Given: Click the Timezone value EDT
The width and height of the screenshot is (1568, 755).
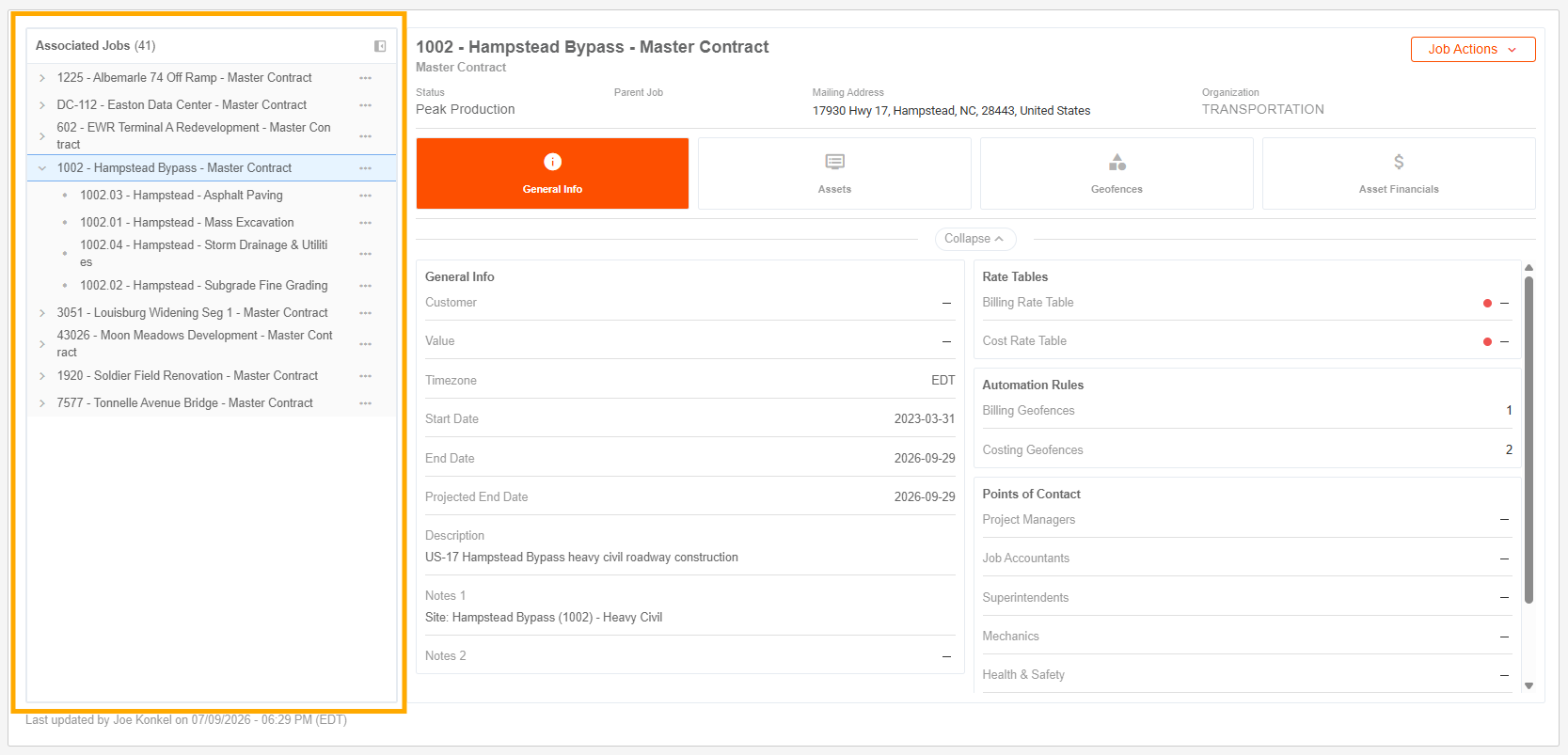Looking at the screenshot, I should (x=943, y=381).
